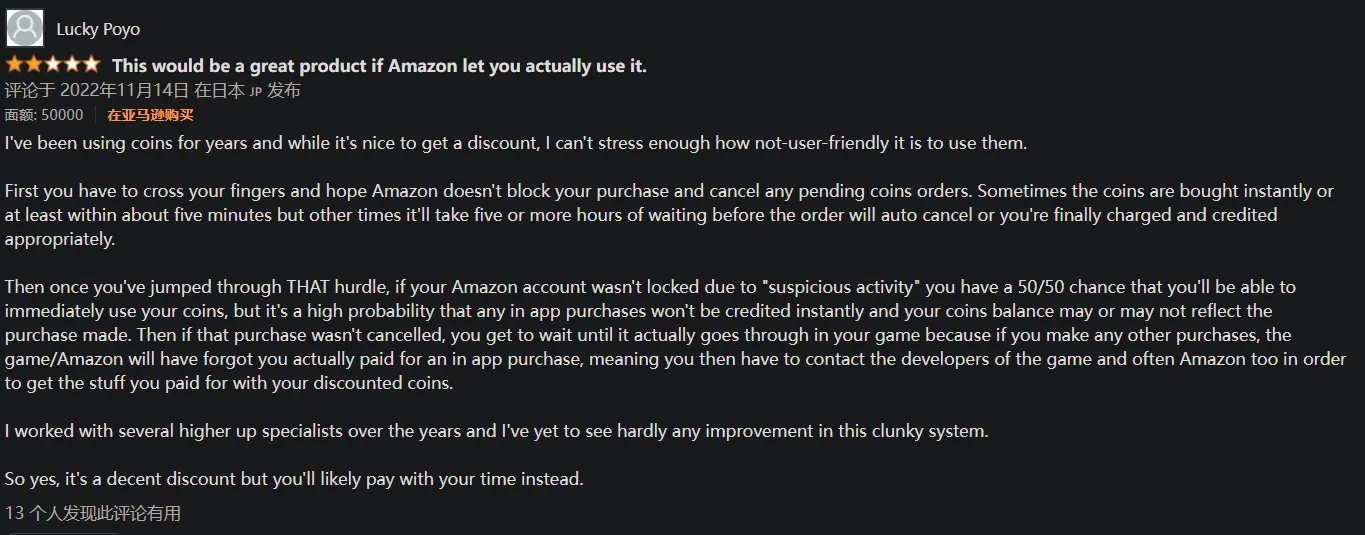Open the reviewer name Lucky Poyo
This screenshot has width=1365, height=535.
pyautogui.click(x=98, y=29)
